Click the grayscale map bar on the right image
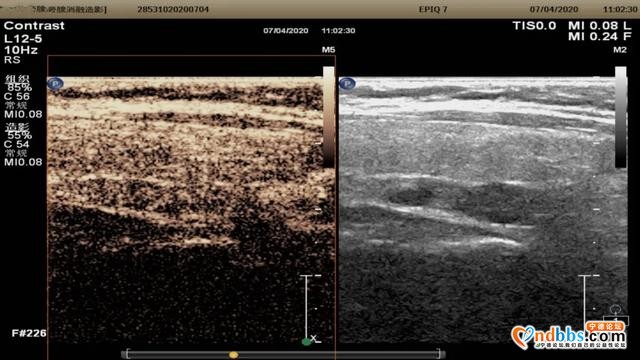The image size is (640, 360). [x=620, y=117]
